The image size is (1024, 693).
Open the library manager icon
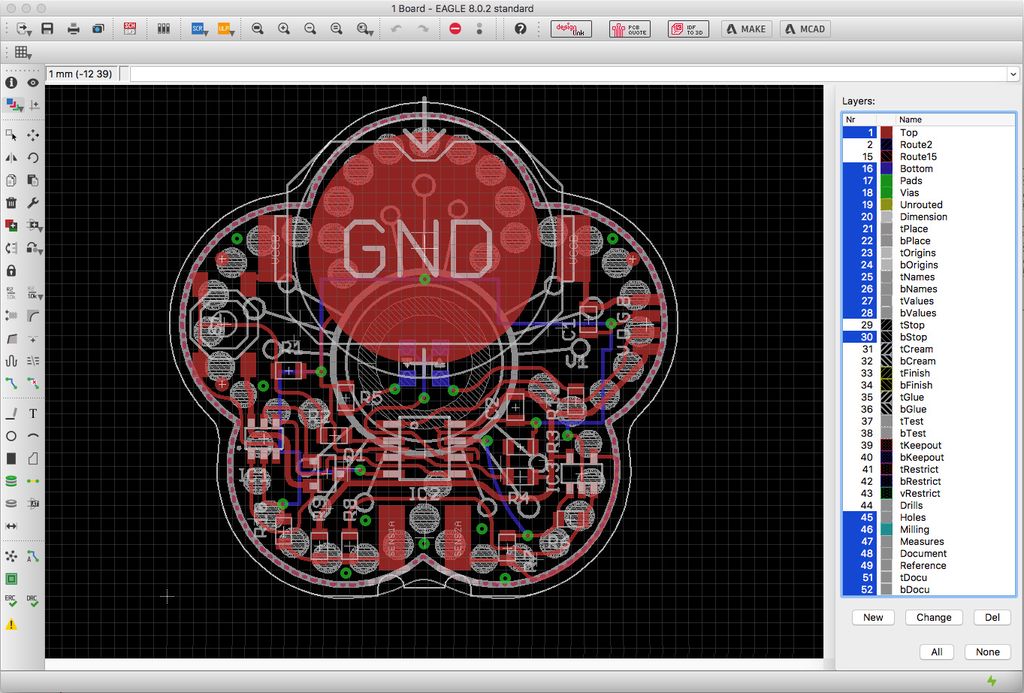click(163, 29)
